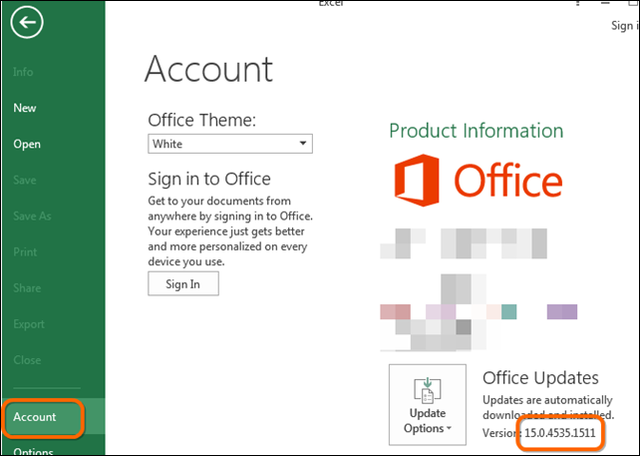
Task: Click the Office Updates heading
Action: click(x=540, y=378)
